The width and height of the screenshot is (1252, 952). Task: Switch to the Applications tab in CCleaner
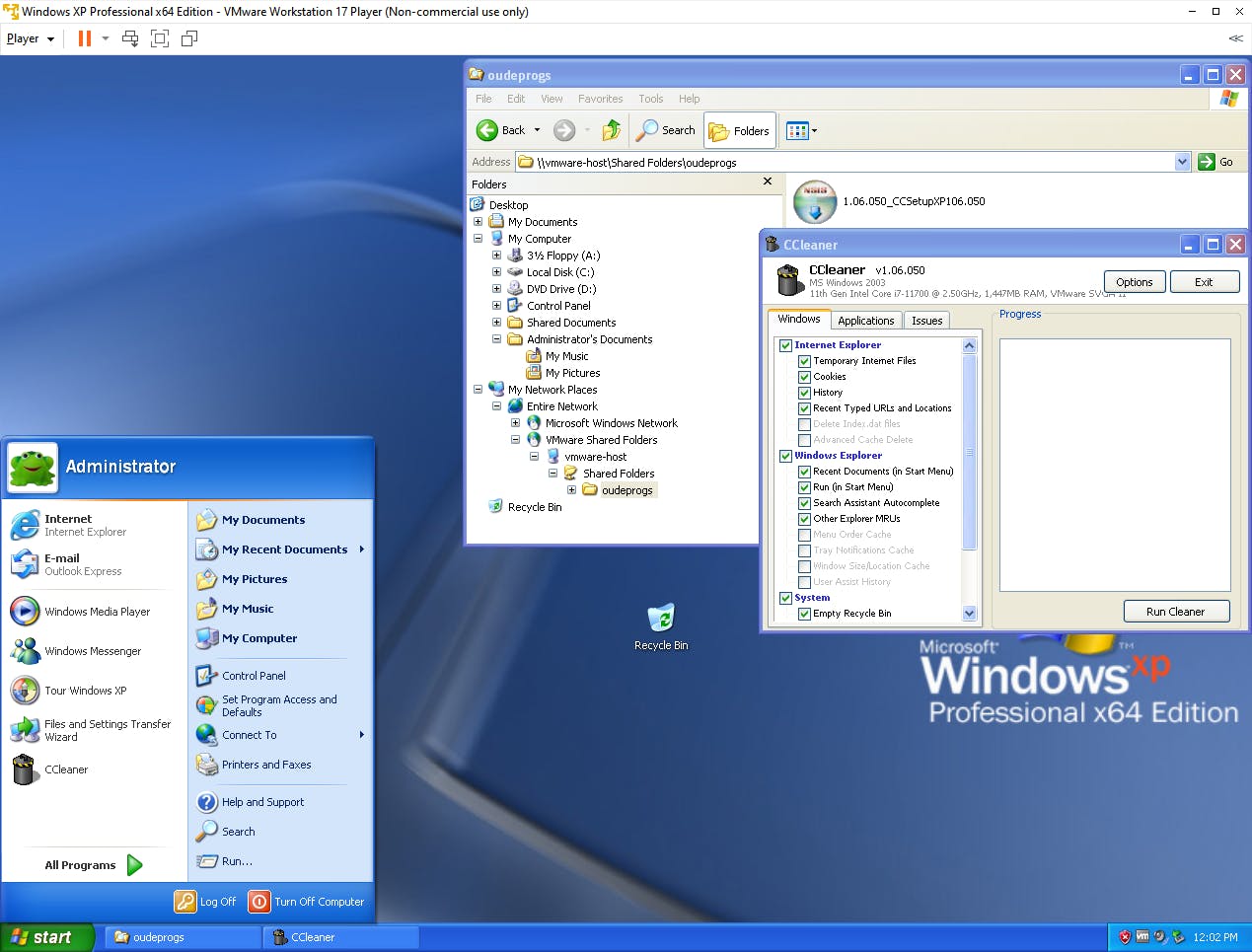tap(865, 321)
